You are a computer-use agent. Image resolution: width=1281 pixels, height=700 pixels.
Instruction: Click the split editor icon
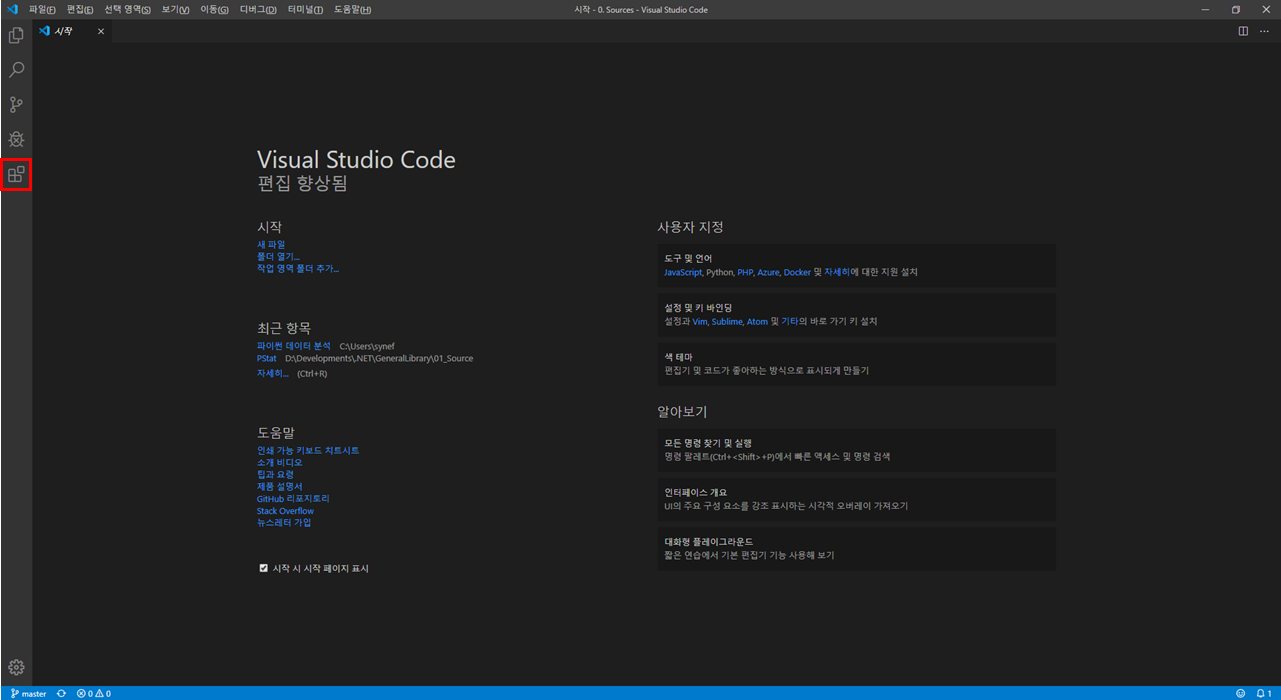1243,31
